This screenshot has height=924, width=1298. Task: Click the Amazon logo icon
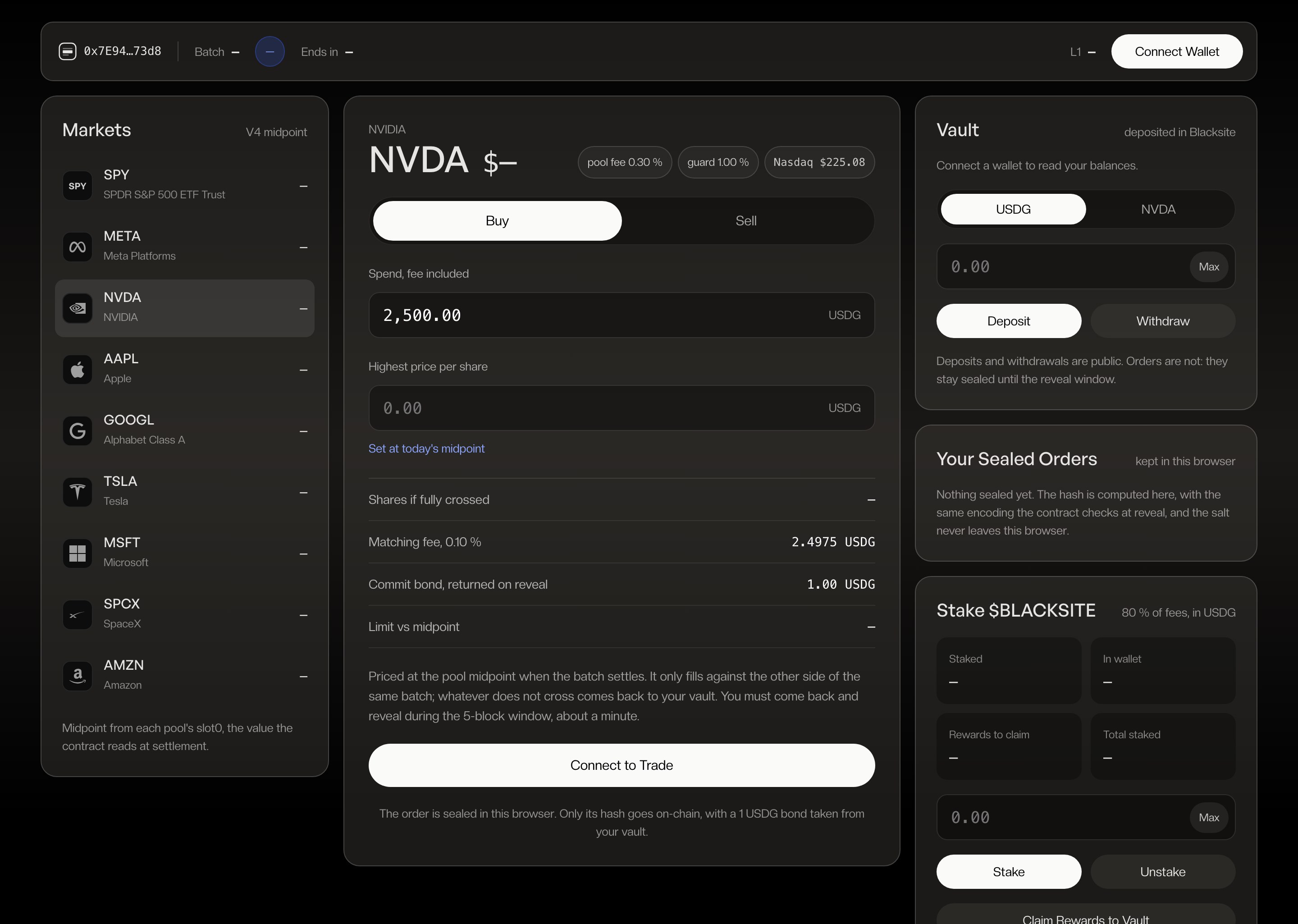[x=78, y=676]
